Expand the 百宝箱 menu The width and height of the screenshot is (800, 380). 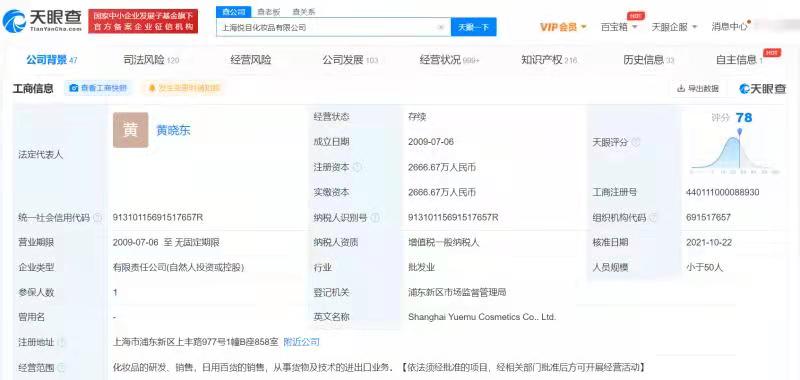click(x=619, y=27)
